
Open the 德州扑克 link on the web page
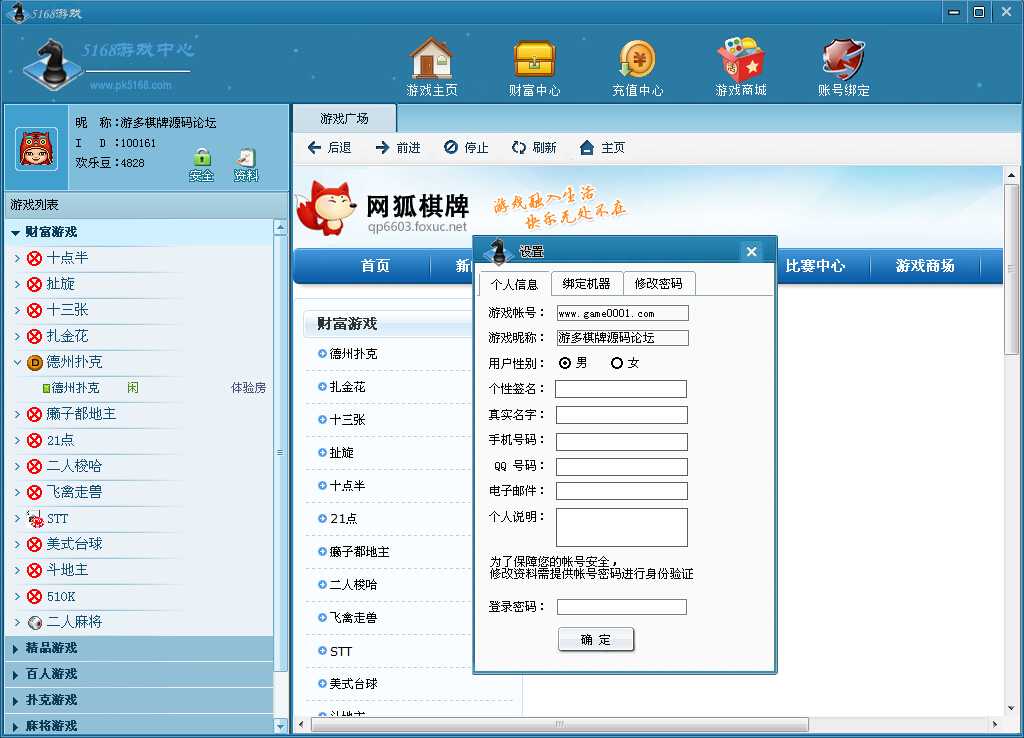pos(353,354)
